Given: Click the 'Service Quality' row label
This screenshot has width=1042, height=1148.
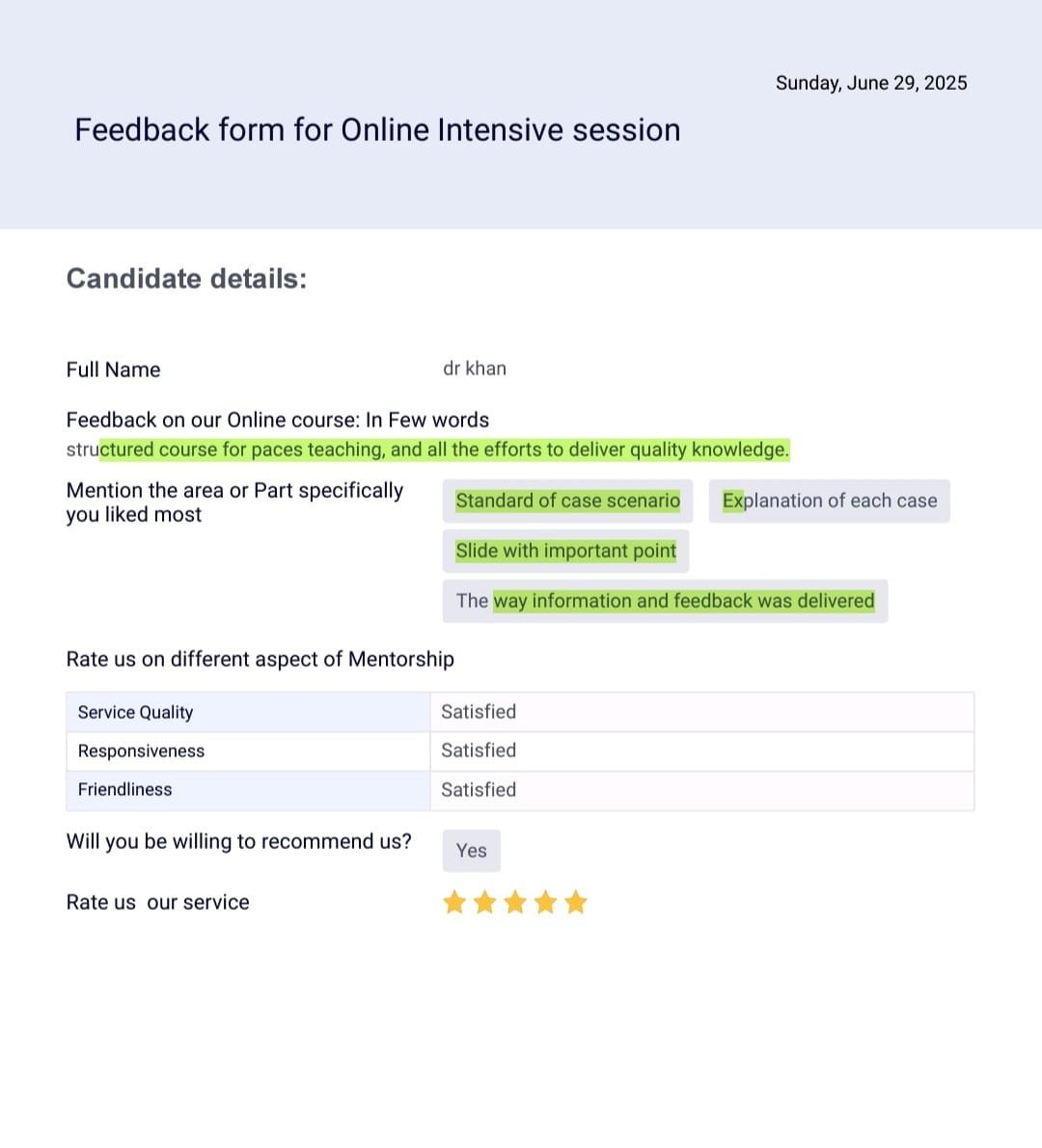Looking at the screenshot, I should [x=135, y=713].
